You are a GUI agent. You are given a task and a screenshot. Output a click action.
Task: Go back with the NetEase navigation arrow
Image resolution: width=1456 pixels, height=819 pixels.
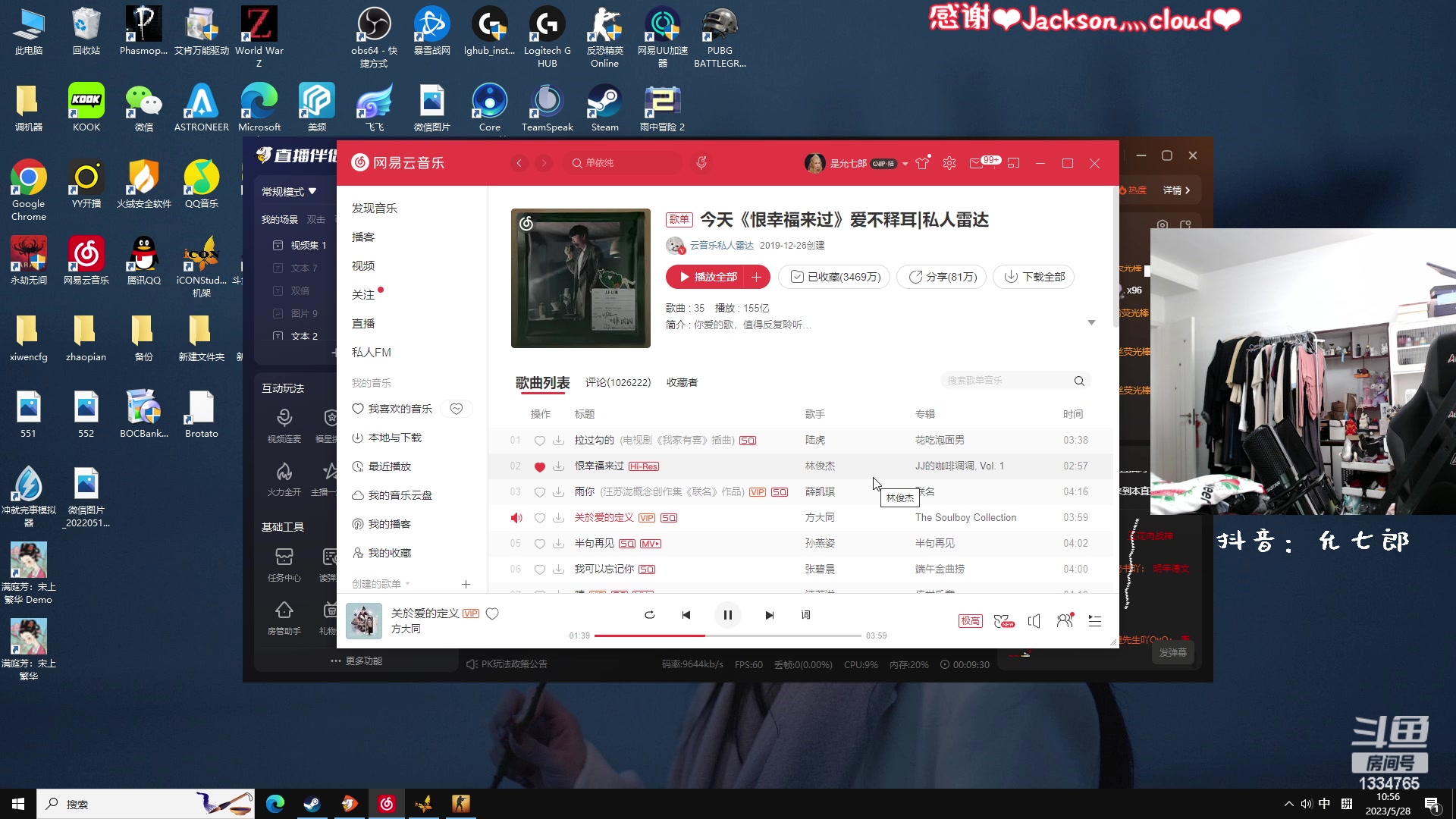pyautogui.click(x=519, y=163)
